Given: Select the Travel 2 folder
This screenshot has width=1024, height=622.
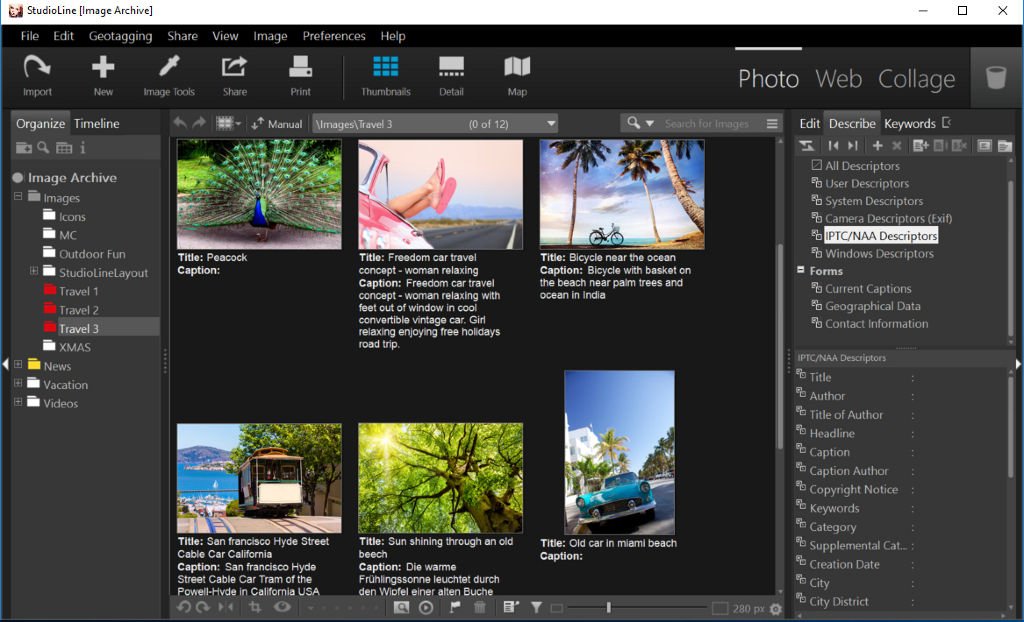Looking at the screenshot, I should pyautogui.click(x=78, y=310).
